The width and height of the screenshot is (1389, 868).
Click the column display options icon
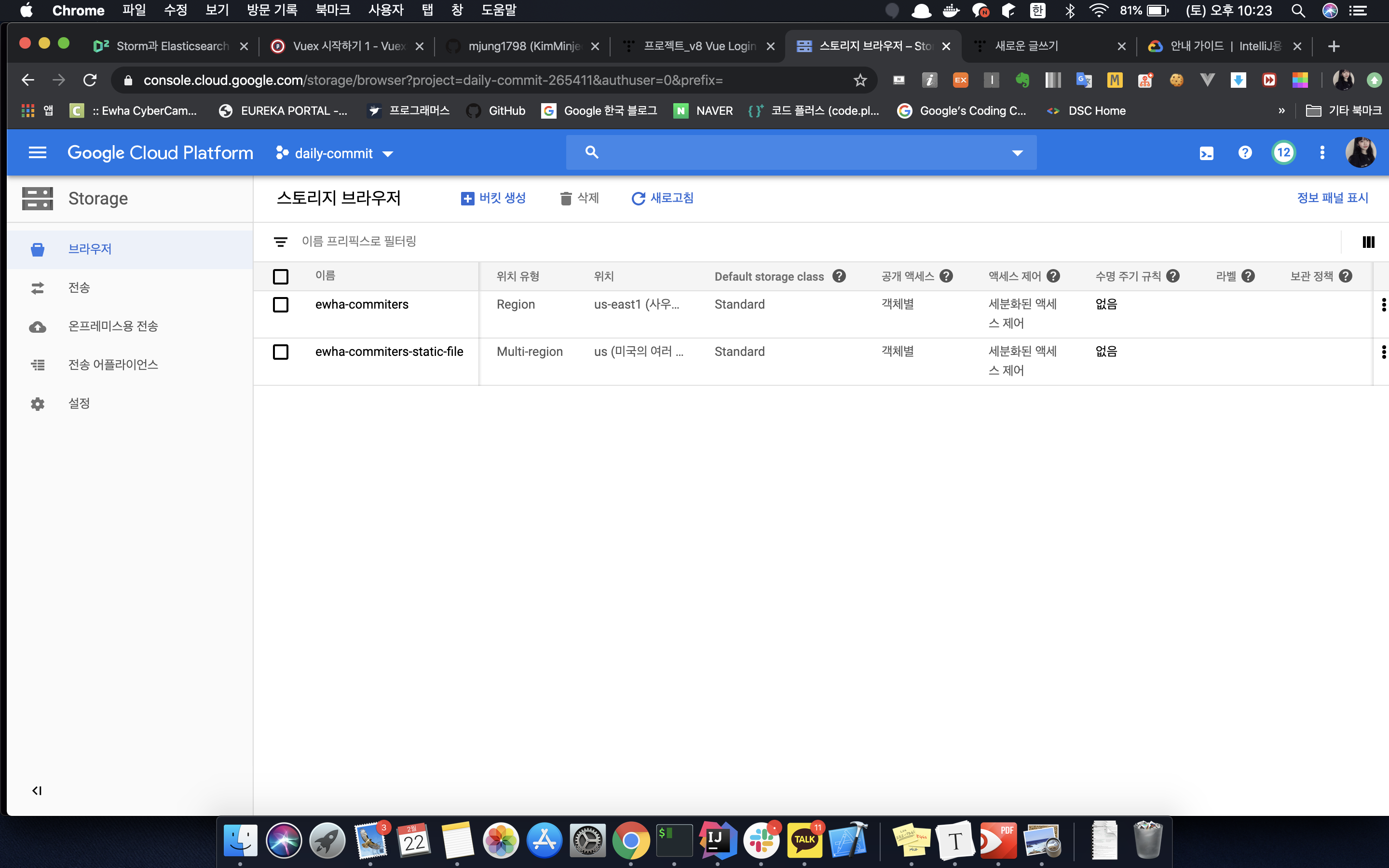[1368, 242]
